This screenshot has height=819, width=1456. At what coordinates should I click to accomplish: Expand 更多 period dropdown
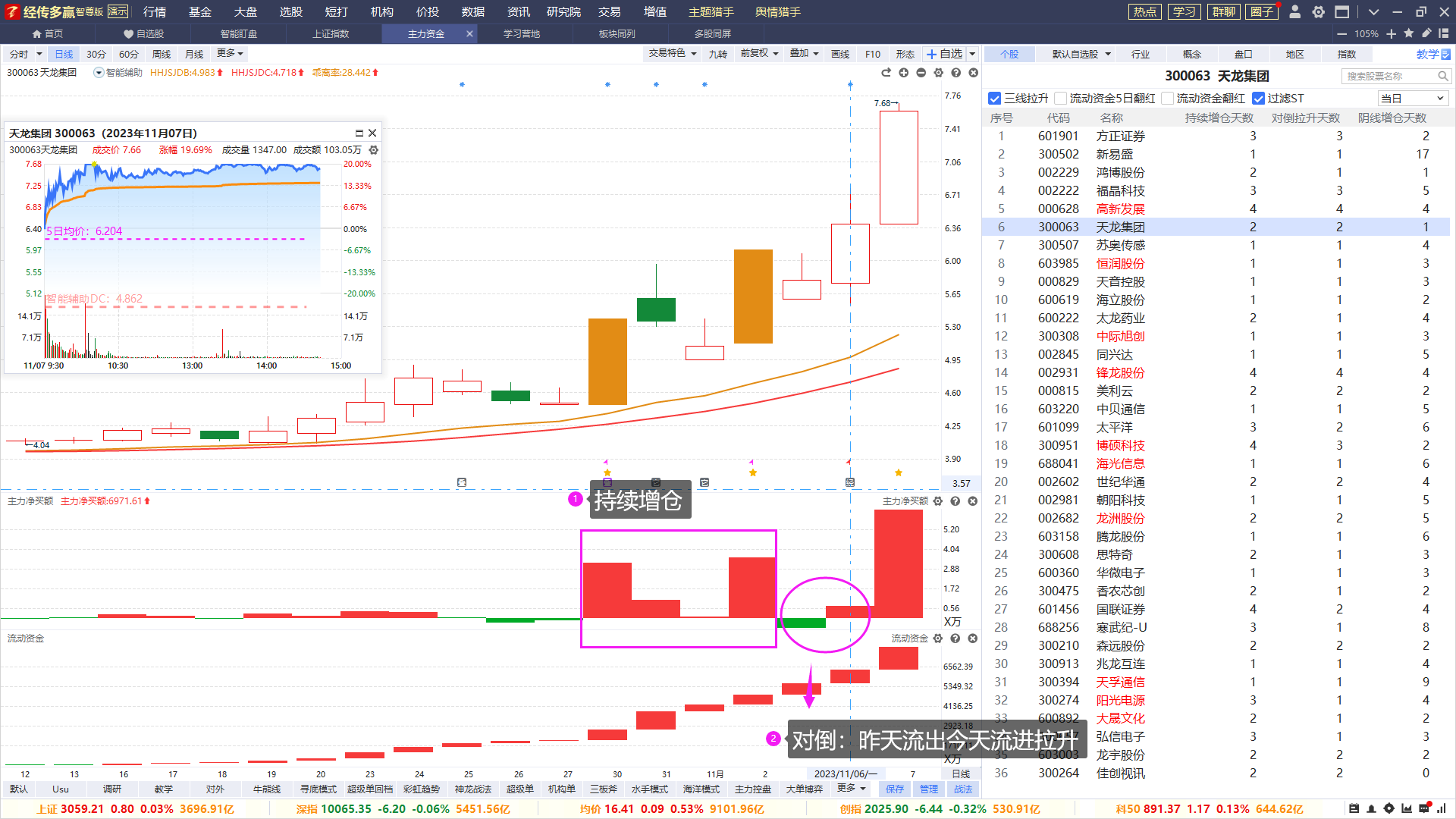230,53
